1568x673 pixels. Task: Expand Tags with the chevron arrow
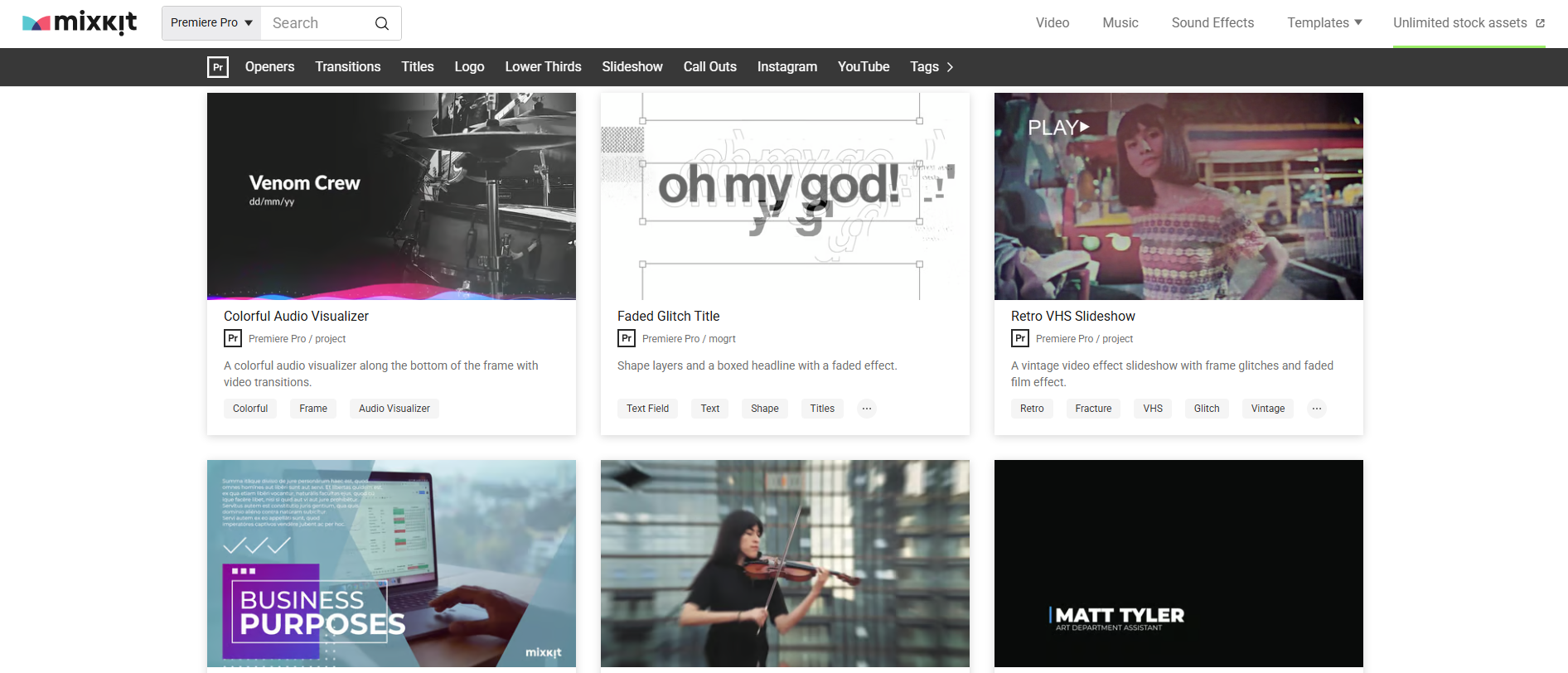pos(951,67)
